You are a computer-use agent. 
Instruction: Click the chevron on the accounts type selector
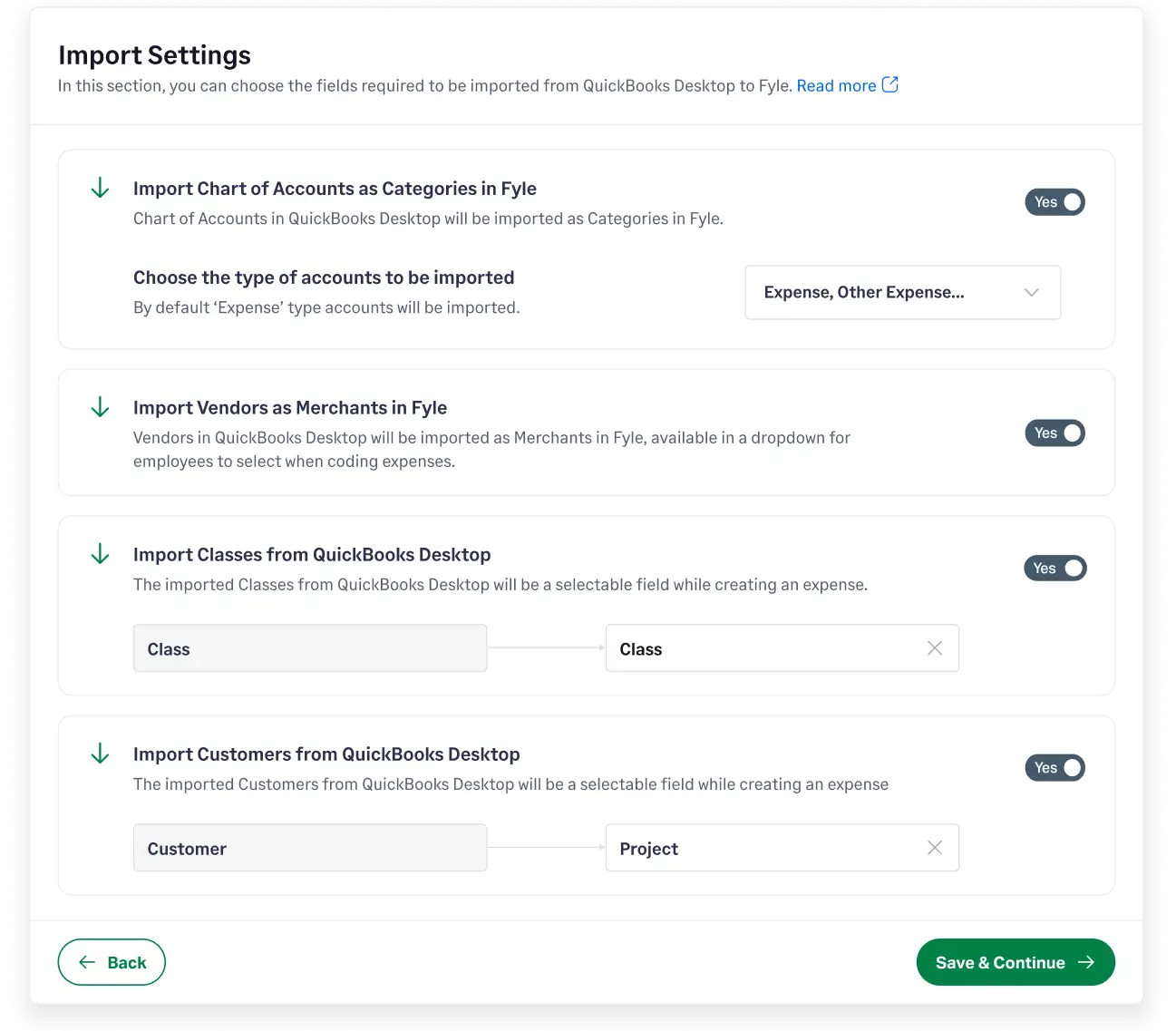(1031, 292)
